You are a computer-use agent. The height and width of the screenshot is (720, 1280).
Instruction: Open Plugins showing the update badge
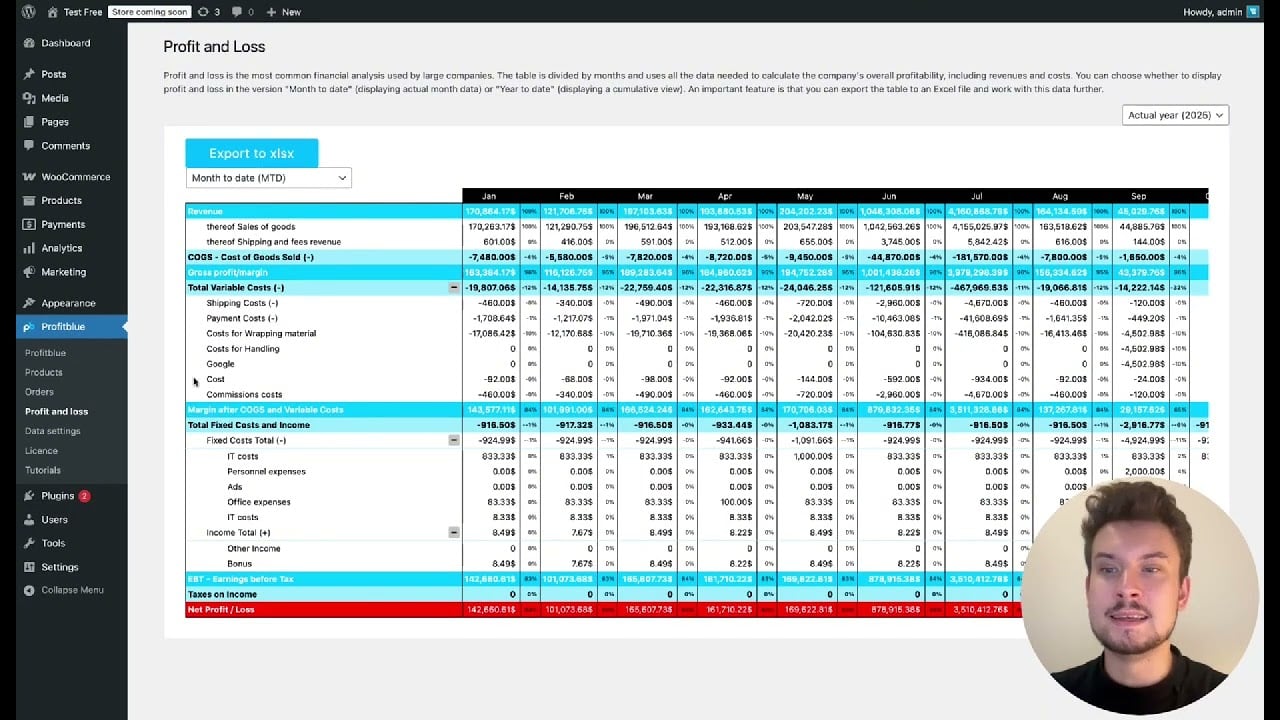55,495
